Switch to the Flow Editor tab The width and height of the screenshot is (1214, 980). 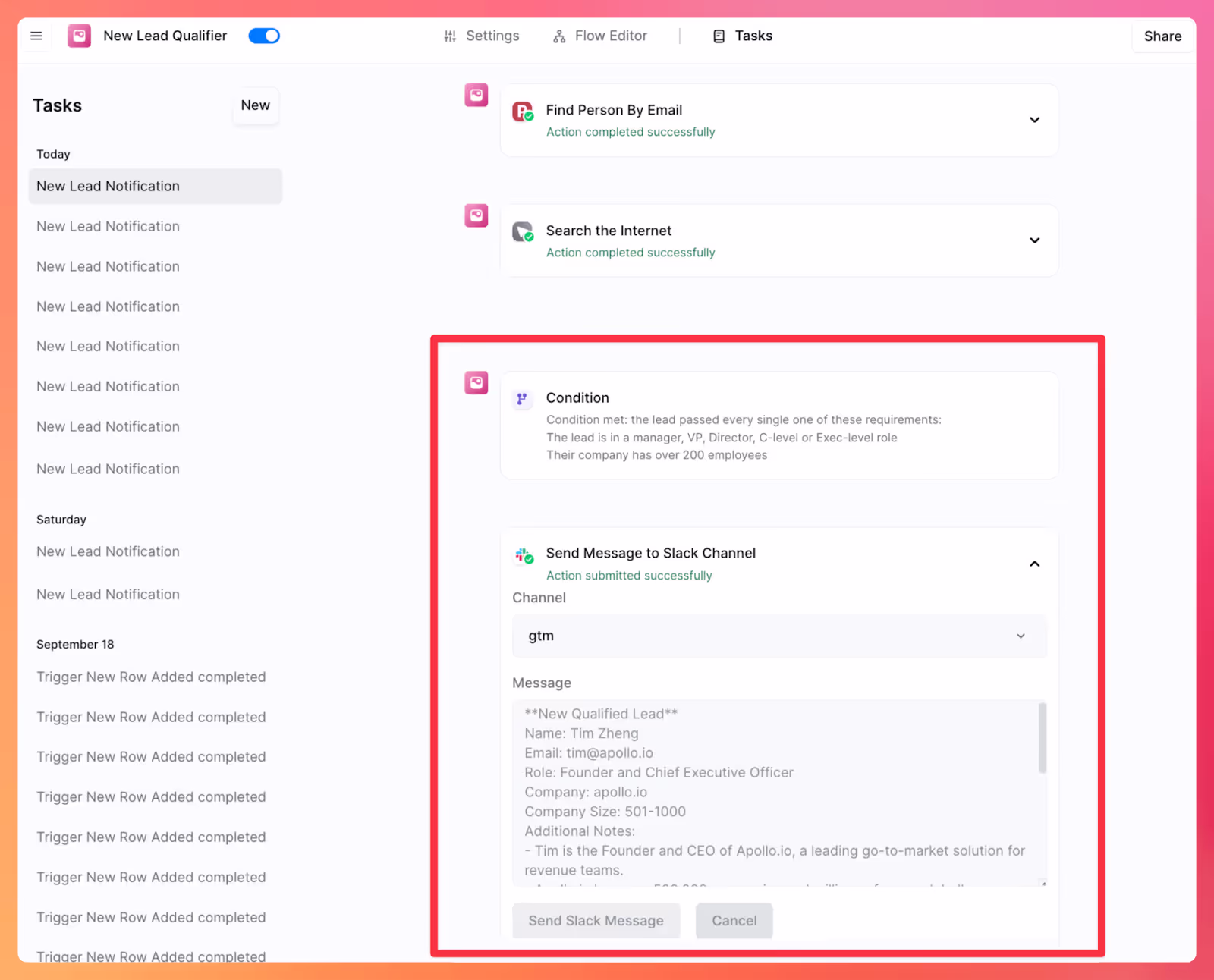pyautogui.click(x=600, y=36)
